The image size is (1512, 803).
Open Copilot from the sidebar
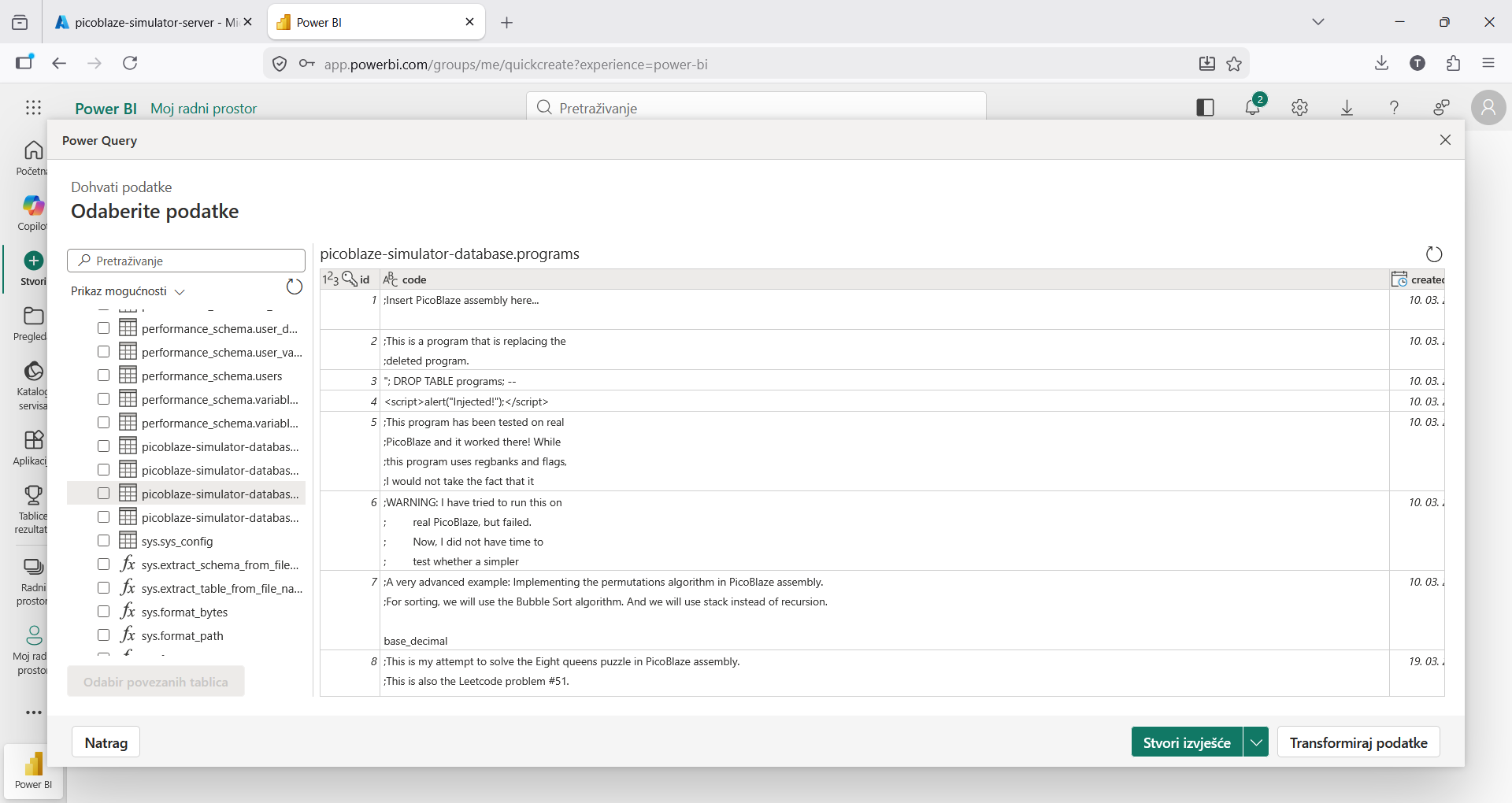(33, 213)
